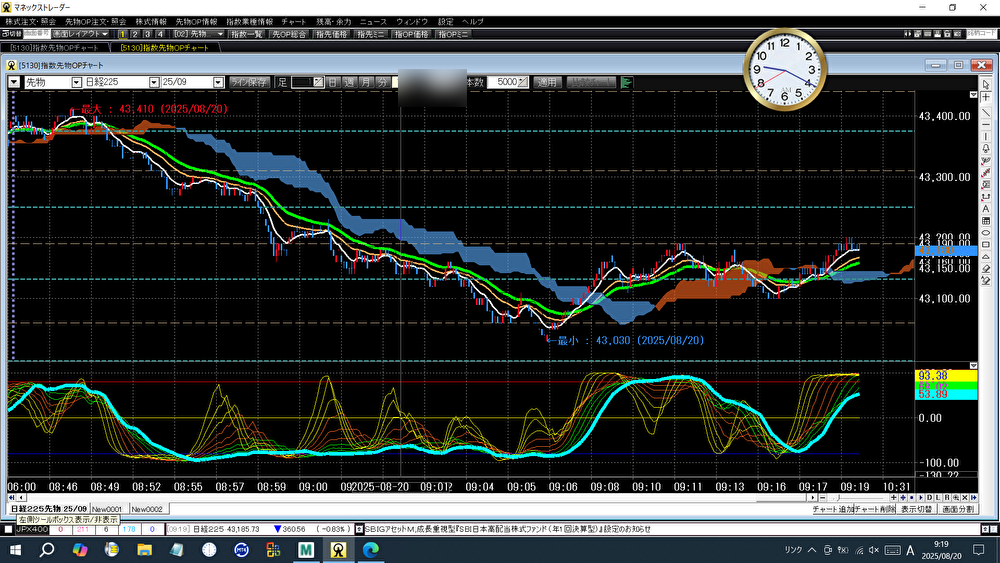1000x563 pixels.
Task: Click the 画面分割 button
Action: (958, 509)
